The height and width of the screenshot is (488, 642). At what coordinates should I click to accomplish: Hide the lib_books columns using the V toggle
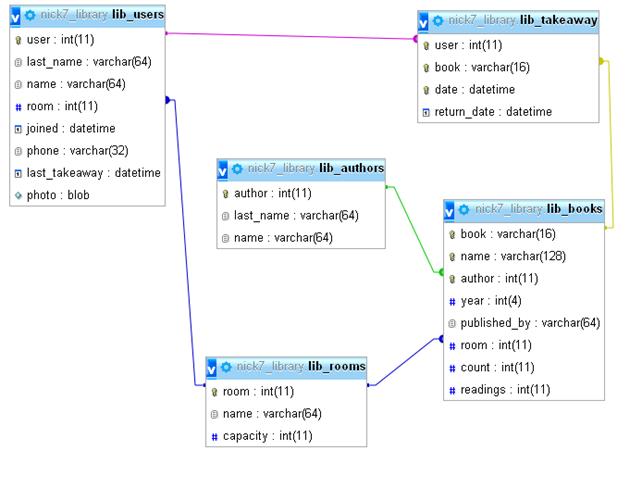click(450, 209)
